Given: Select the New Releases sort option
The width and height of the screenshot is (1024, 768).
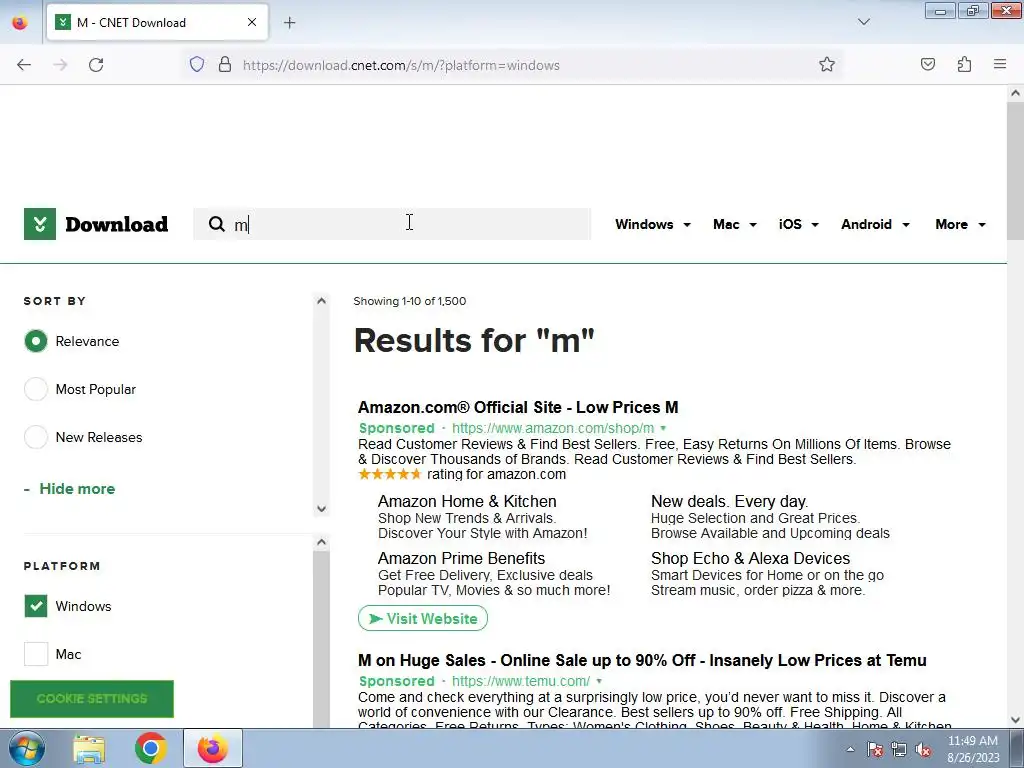Looking at the screenshot, I should (36, 437).
